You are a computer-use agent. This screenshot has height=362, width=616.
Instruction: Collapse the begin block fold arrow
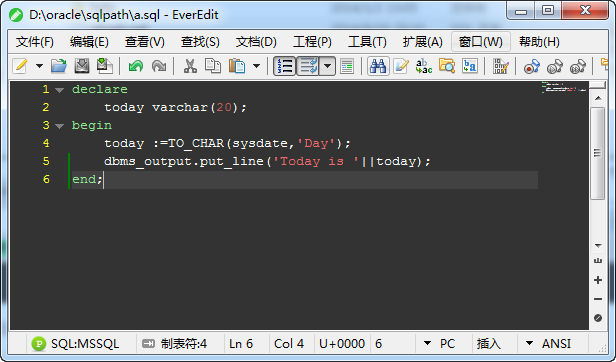[60, 126]
